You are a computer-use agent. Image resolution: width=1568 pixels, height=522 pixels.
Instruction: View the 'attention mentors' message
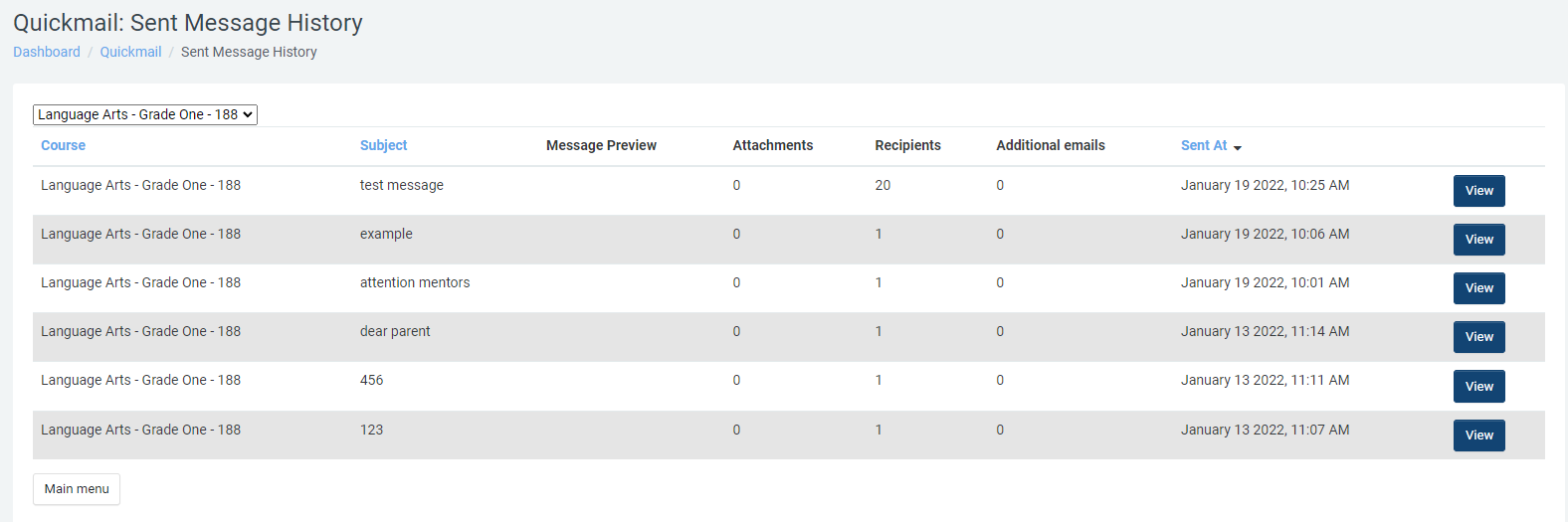[1478, 288]
